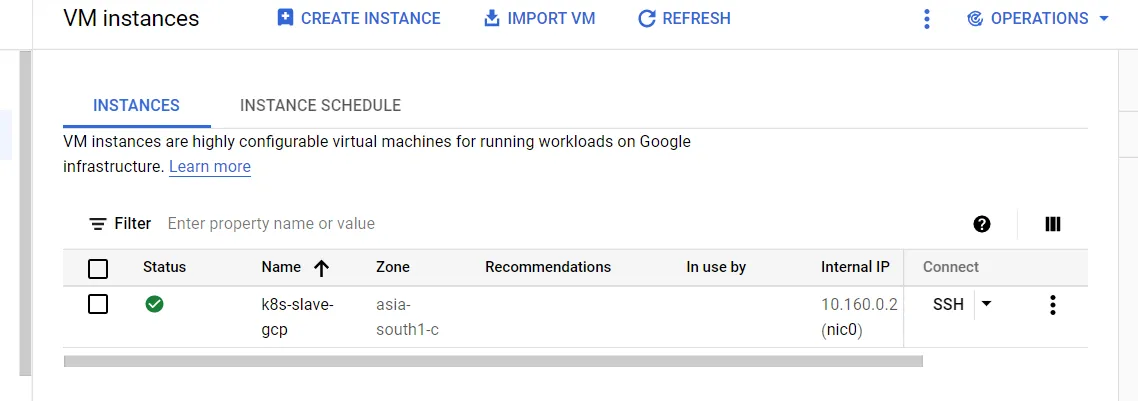Image resolution: width=1138 pixels, height=401 pixels.
Task: Click the Operations icon in header
Action: point(975,18)
